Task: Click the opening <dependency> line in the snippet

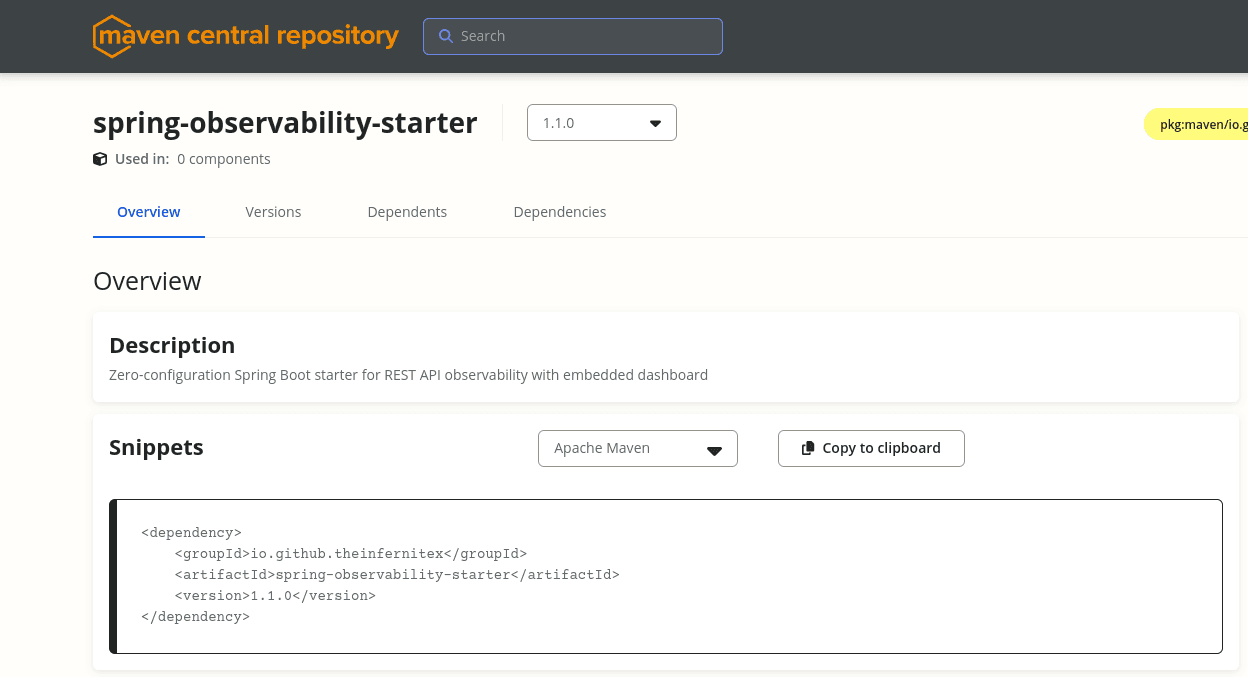Action: pyautogui.click(x=192, y=533)
